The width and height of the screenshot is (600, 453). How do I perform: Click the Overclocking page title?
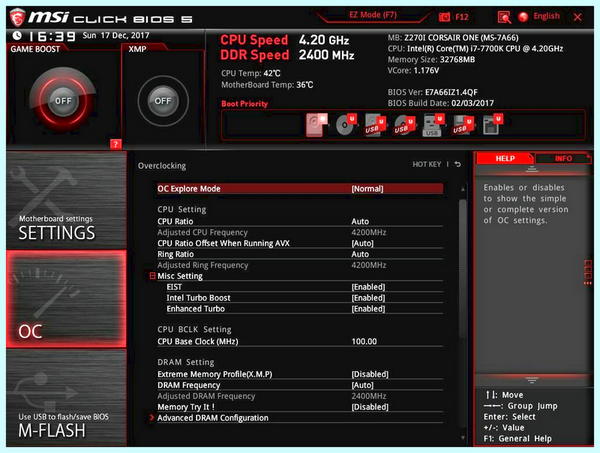pyautogui.click(x=162, y=166)
